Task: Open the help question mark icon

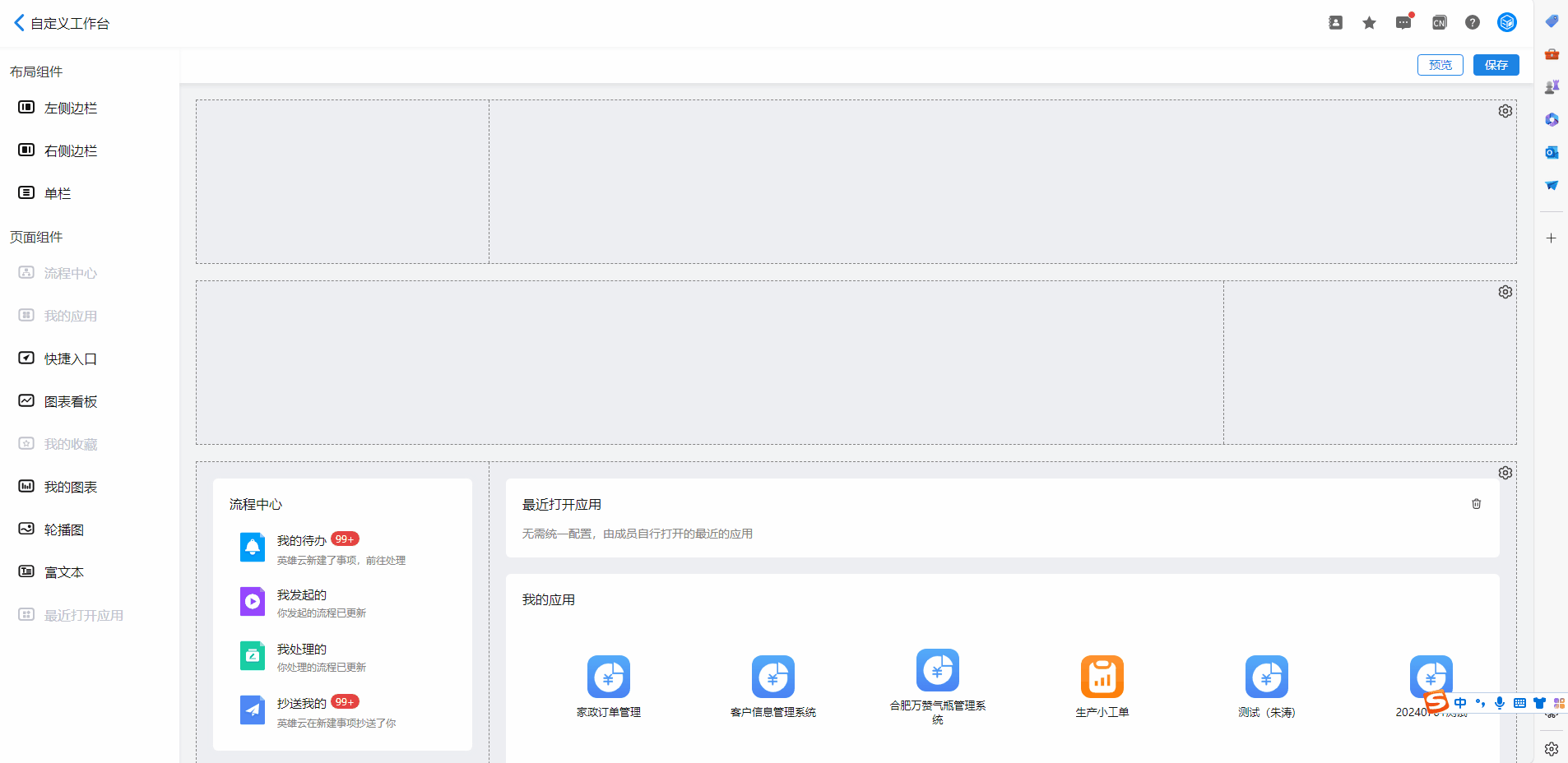Action: click(x=1472, y=23)
